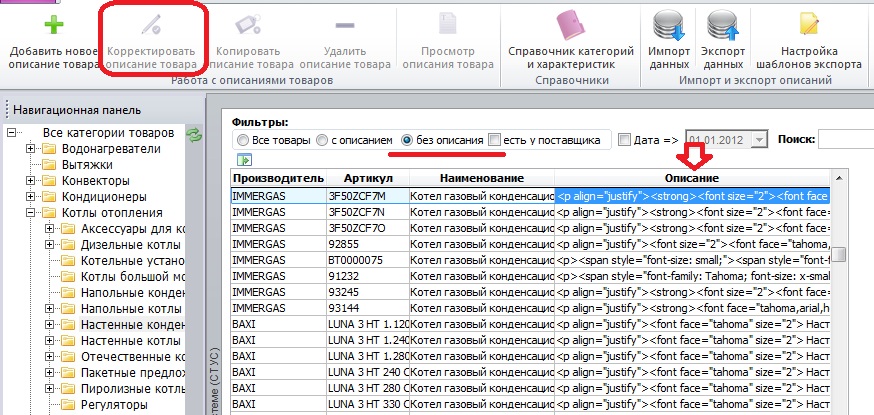The width and height of the screenshot is (874, 415).
Task: Click the green plus Add new description icon
Action: (54, 26)
